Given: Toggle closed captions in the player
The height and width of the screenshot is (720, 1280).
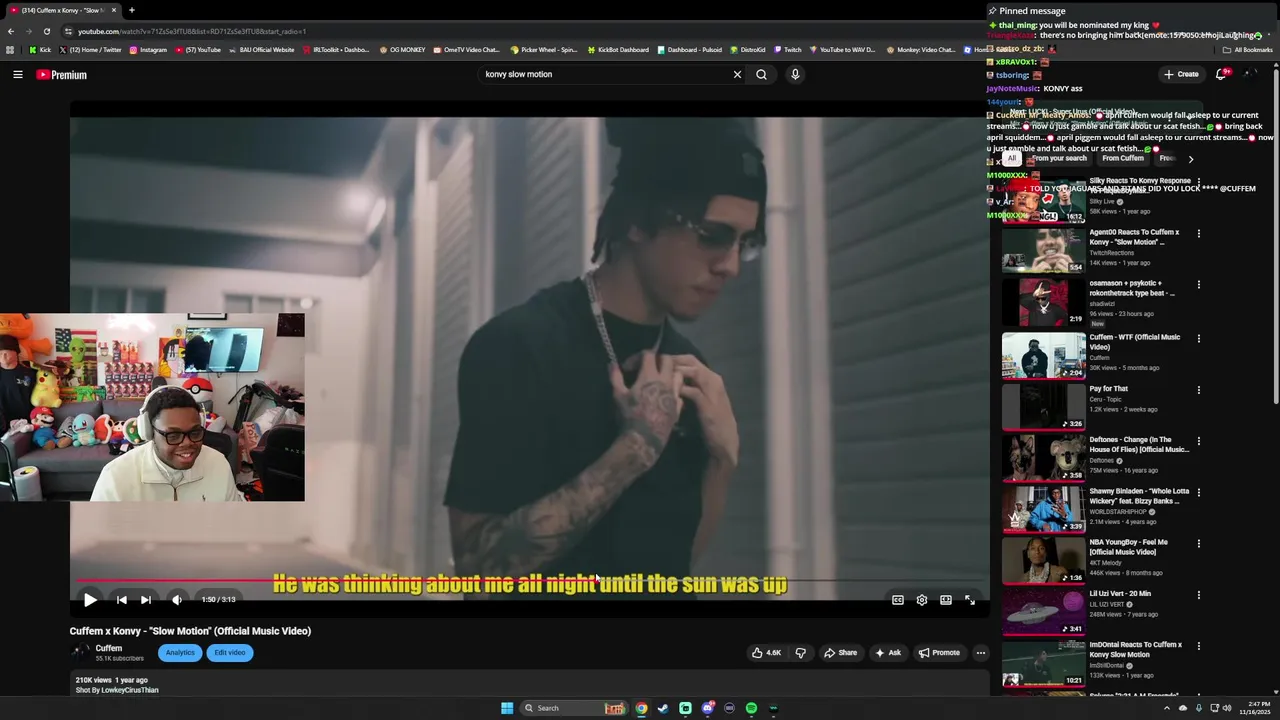Looking at the screenshot, I should coord(898,600).
